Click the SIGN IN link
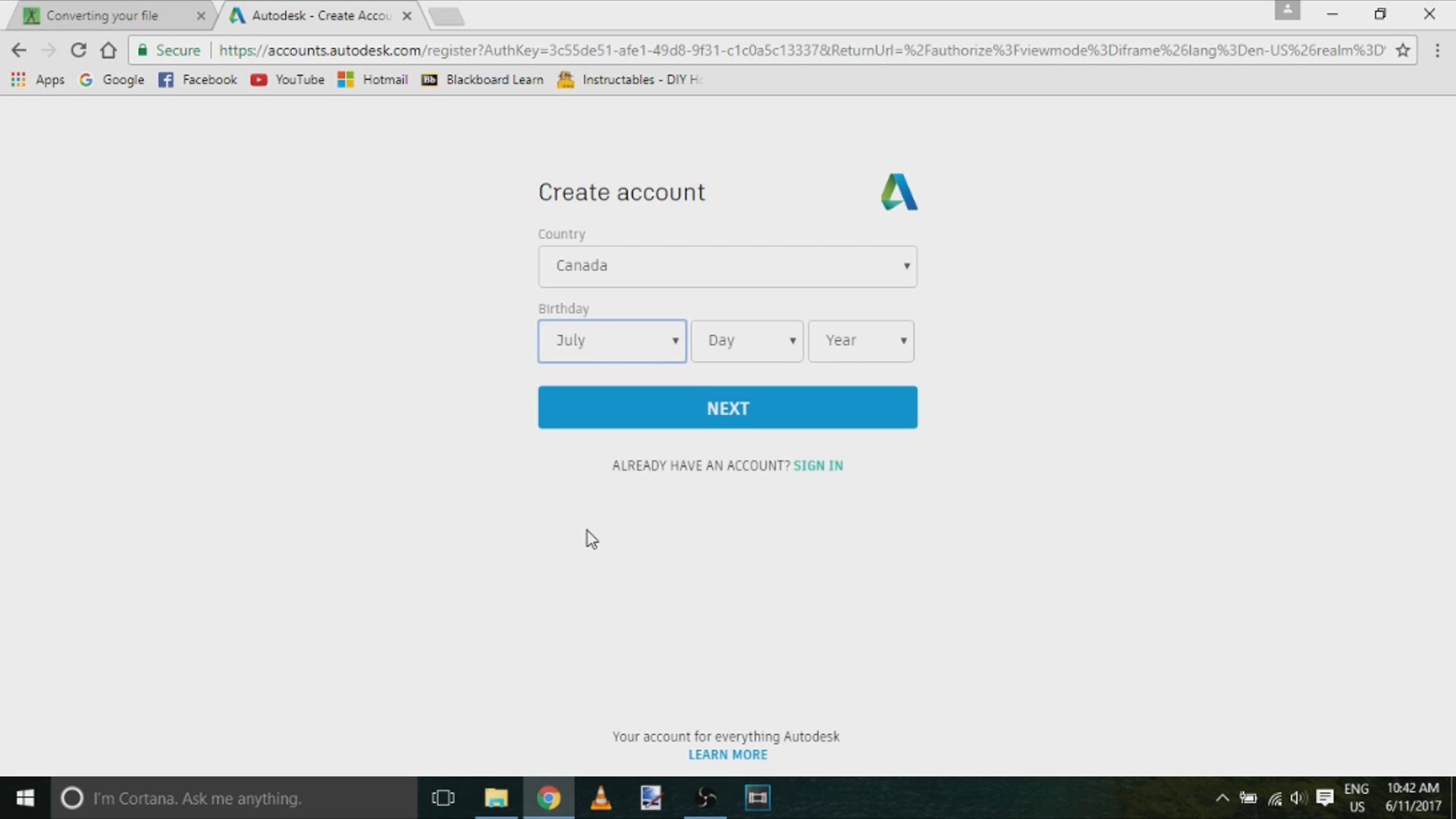 [x=817, y=466]
